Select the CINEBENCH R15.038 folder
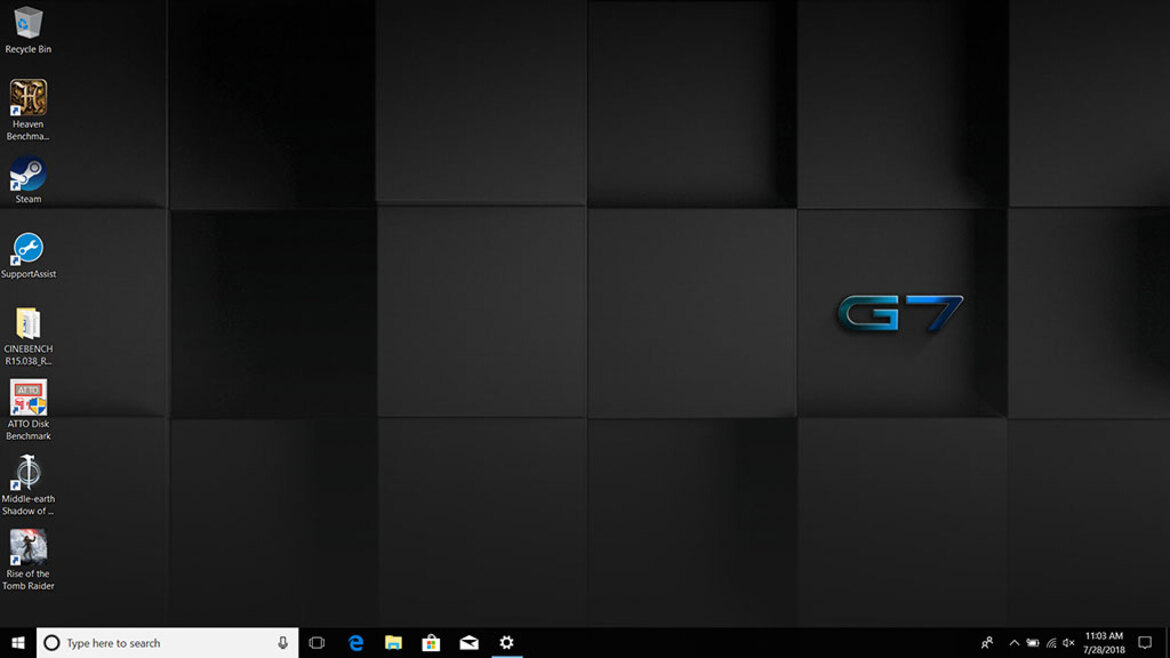Screen dimensions: 1170x658 coord(28,336)
